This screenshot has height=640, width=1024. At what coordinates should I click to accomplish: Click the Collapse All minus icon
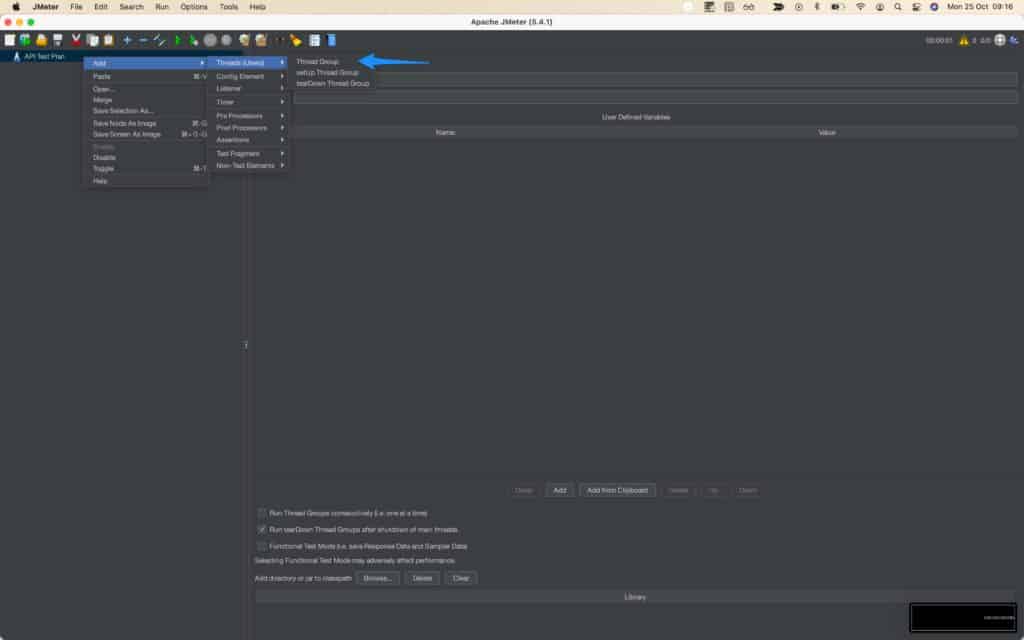143,40
